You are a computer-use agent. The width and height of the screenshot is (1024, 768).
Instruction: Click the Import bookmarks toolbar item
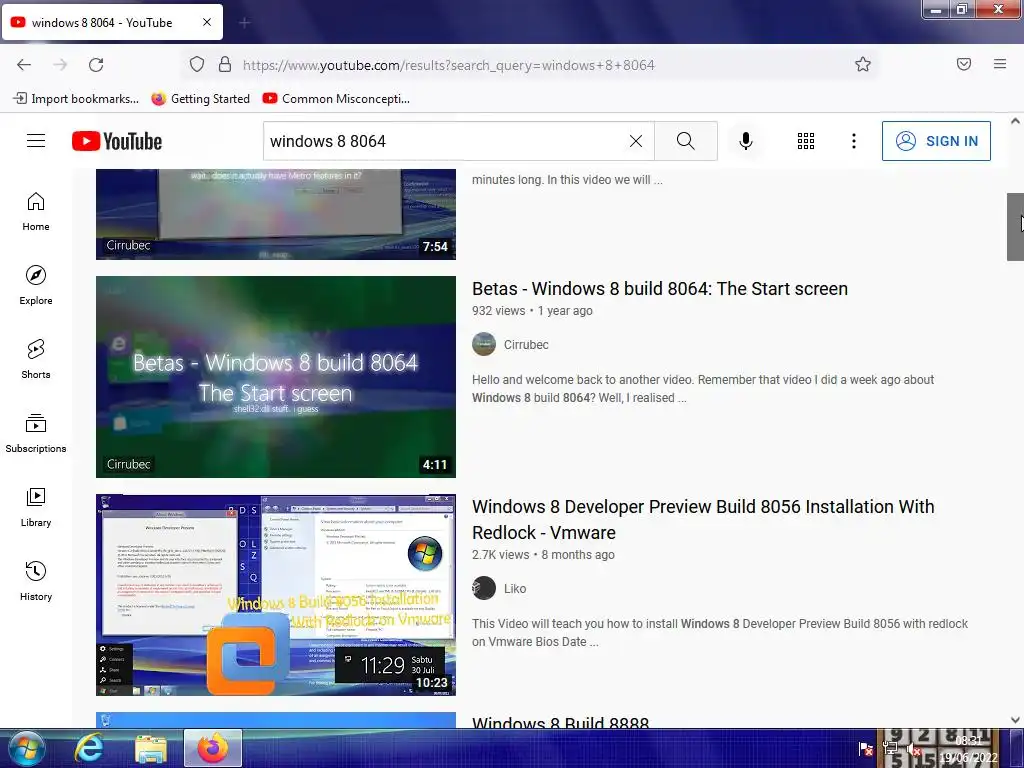(x=76, y=99)
